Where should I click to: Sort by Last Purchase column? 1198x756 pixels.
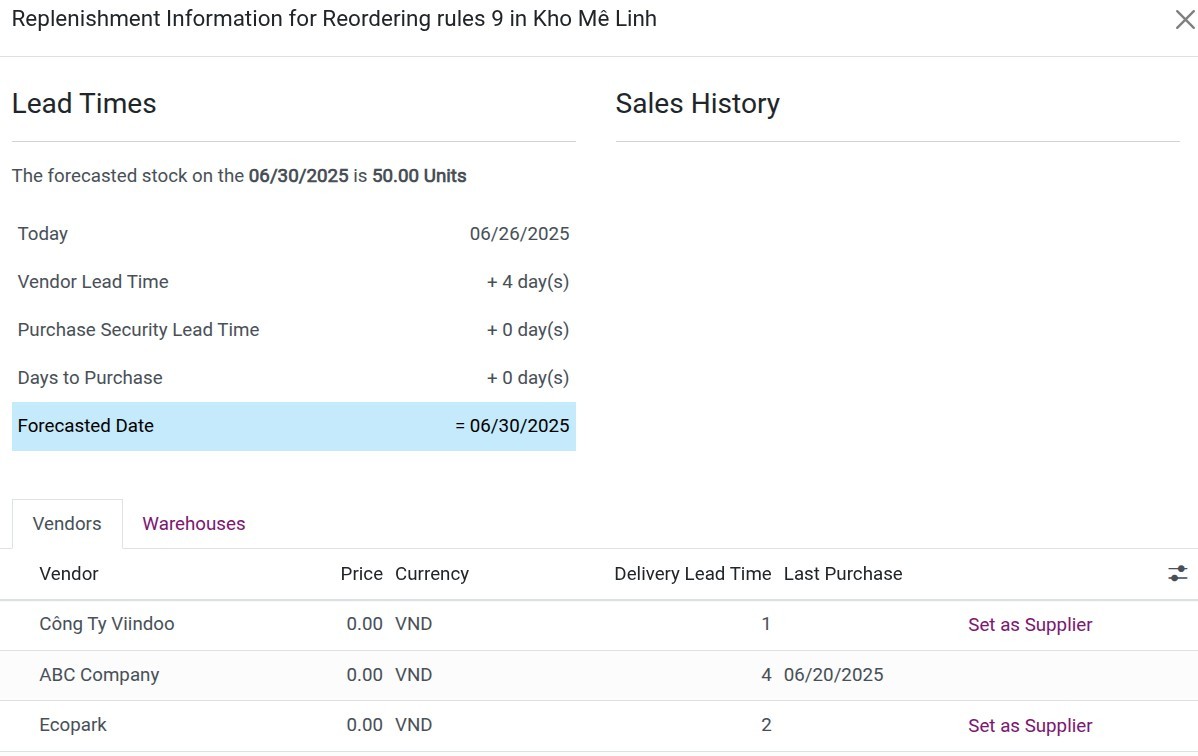[x=842, y=574]
